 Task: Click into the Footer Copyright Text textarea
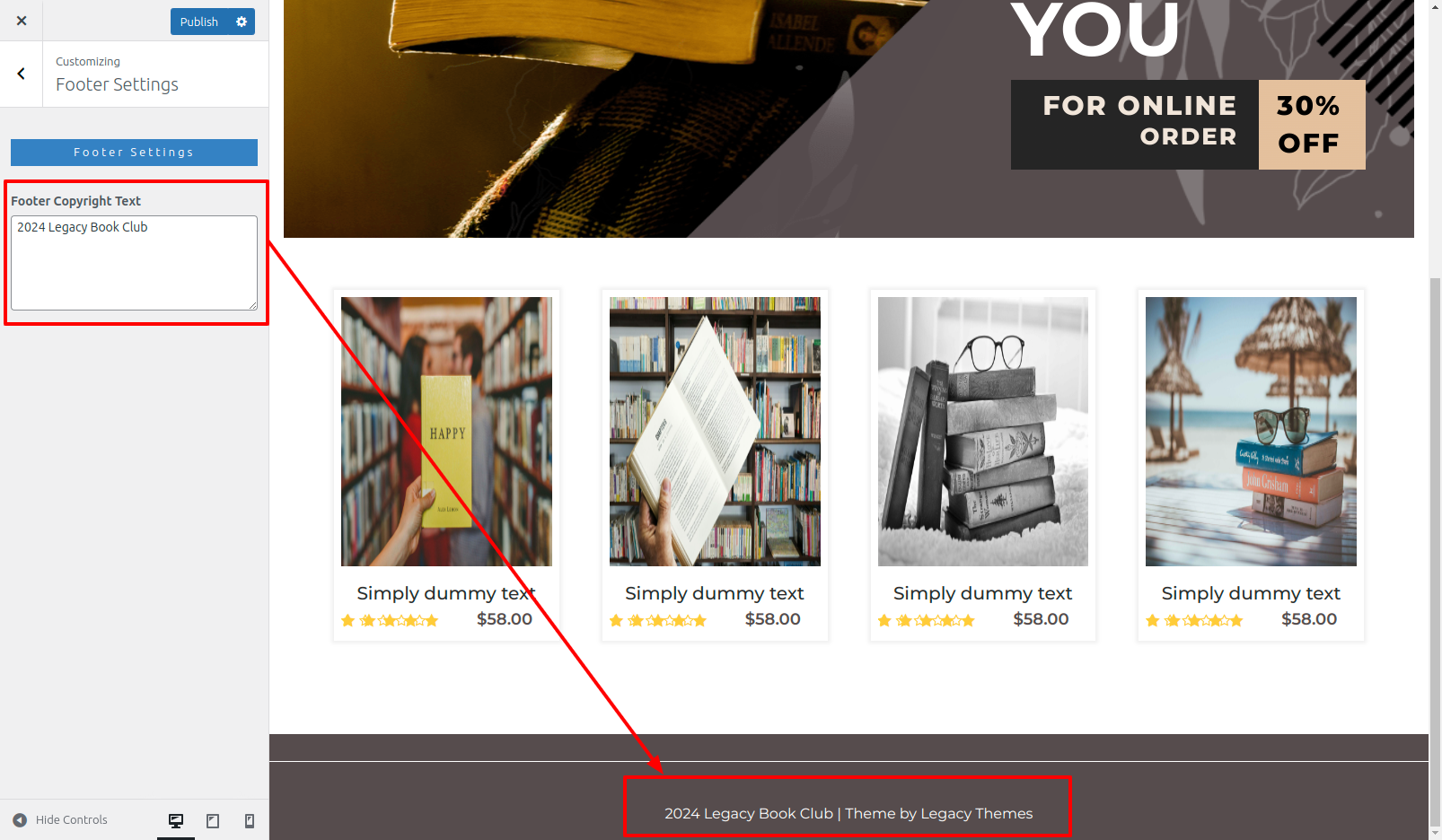(x=134, y=263)
